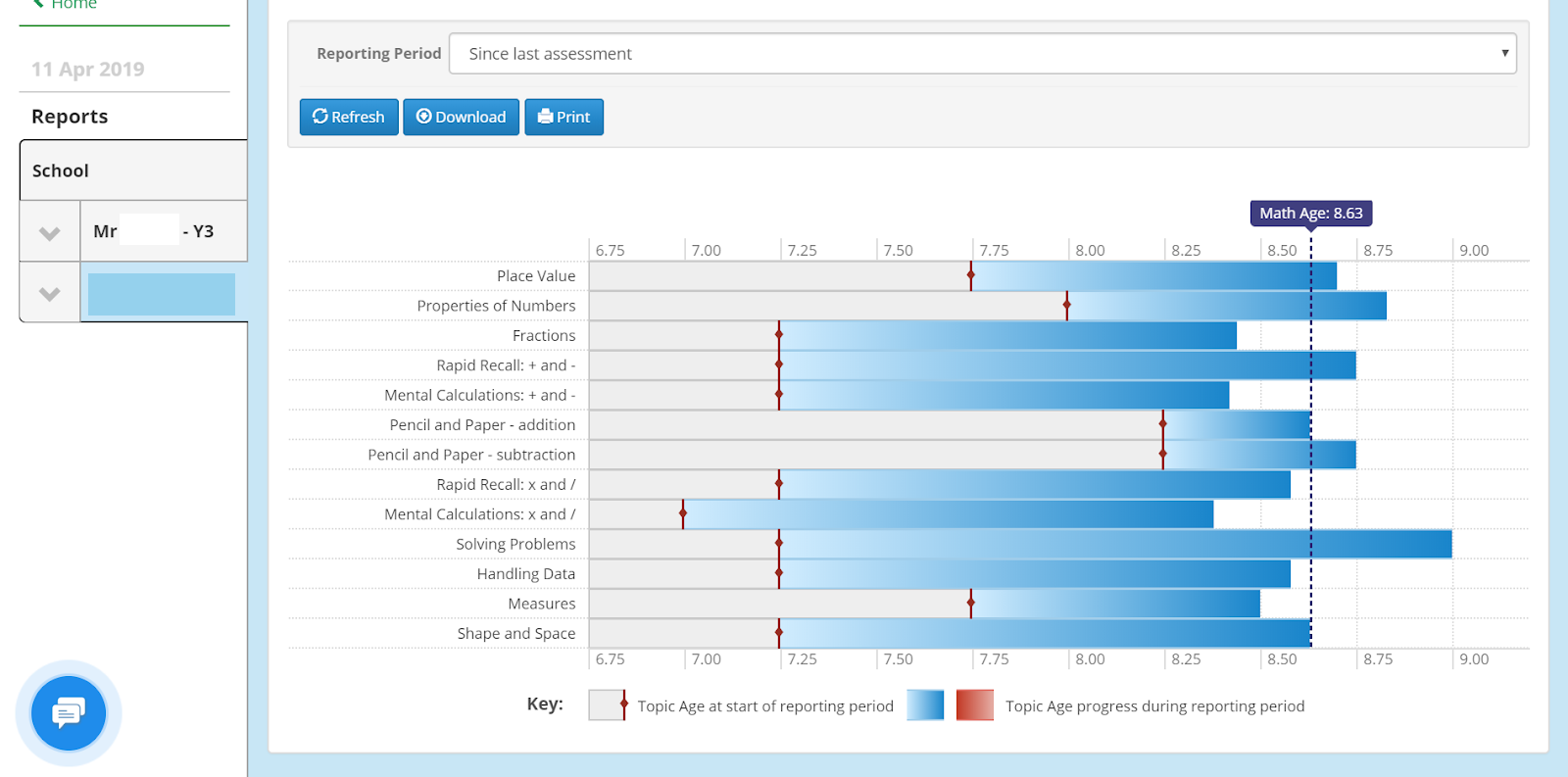Click the Pencil and Paper - addition start marker
The image size is (1568, 777).
[x=1163, y=424]
